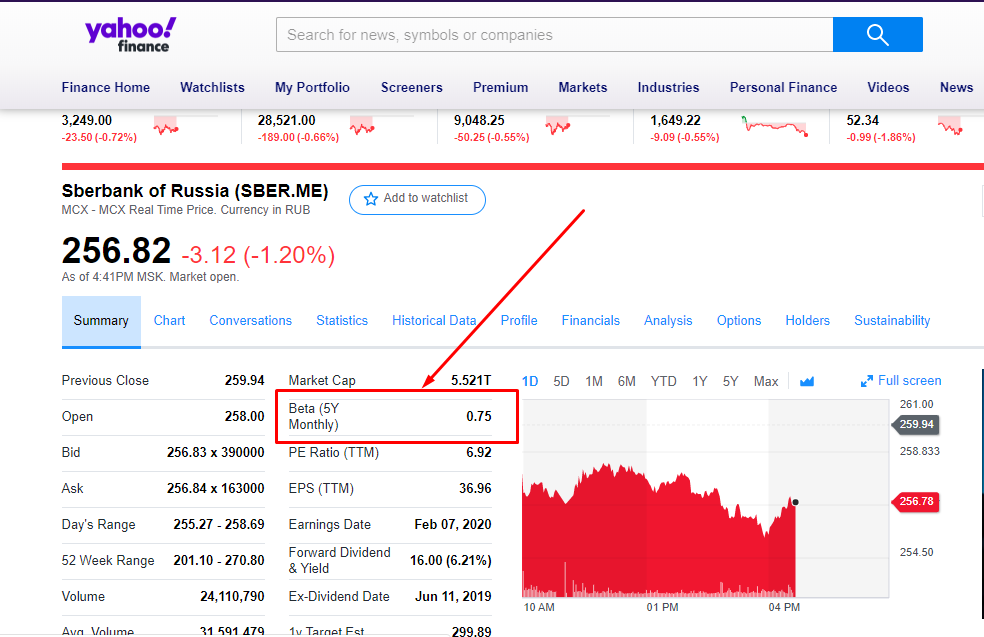Select the 6M chart range
Screen dimensions: 984x637
[626, 382]
